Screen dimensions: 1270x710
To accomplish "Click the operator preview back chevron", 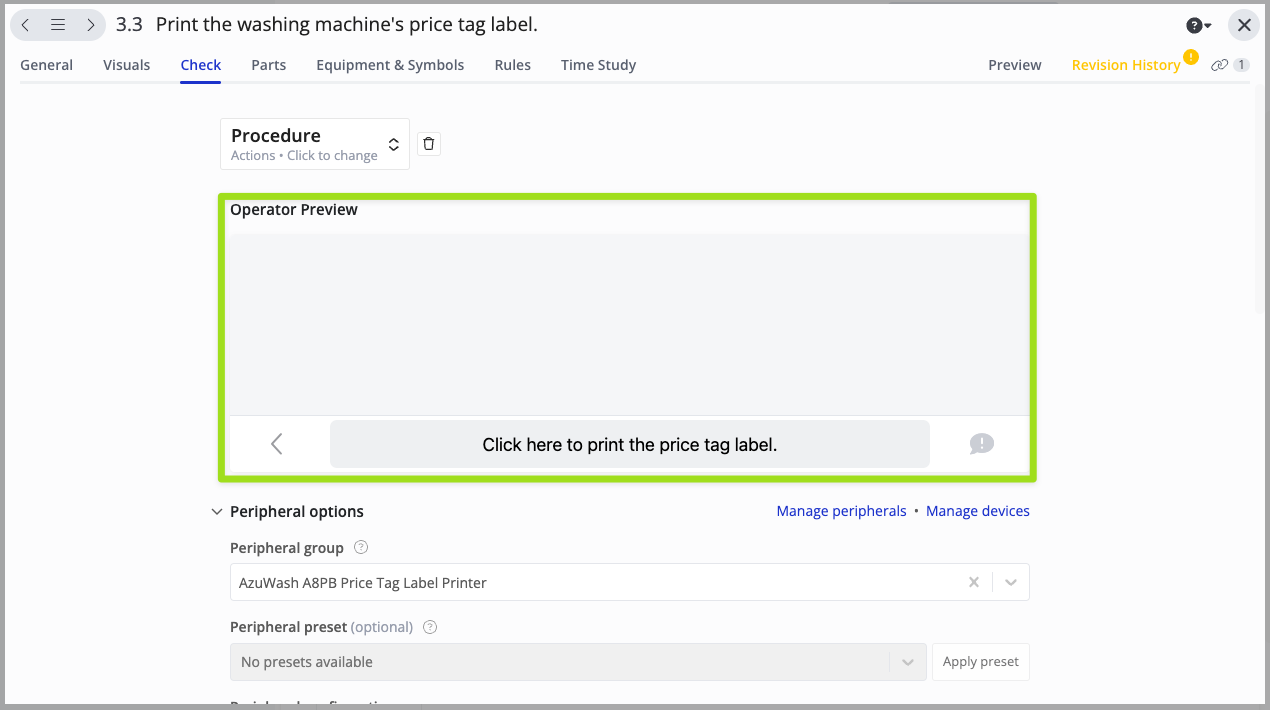I will 277,444.
